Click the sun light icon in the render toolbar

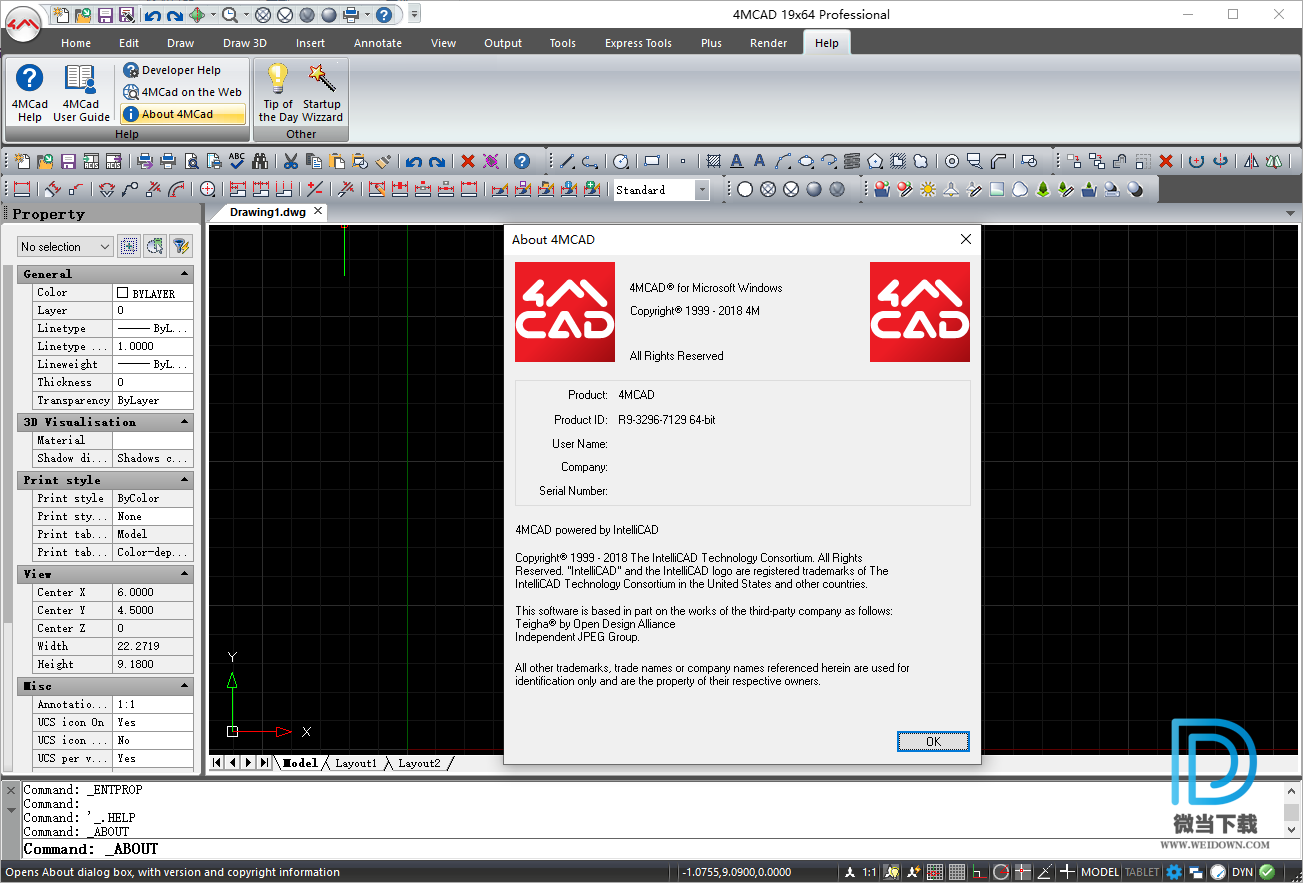point(928,189)
